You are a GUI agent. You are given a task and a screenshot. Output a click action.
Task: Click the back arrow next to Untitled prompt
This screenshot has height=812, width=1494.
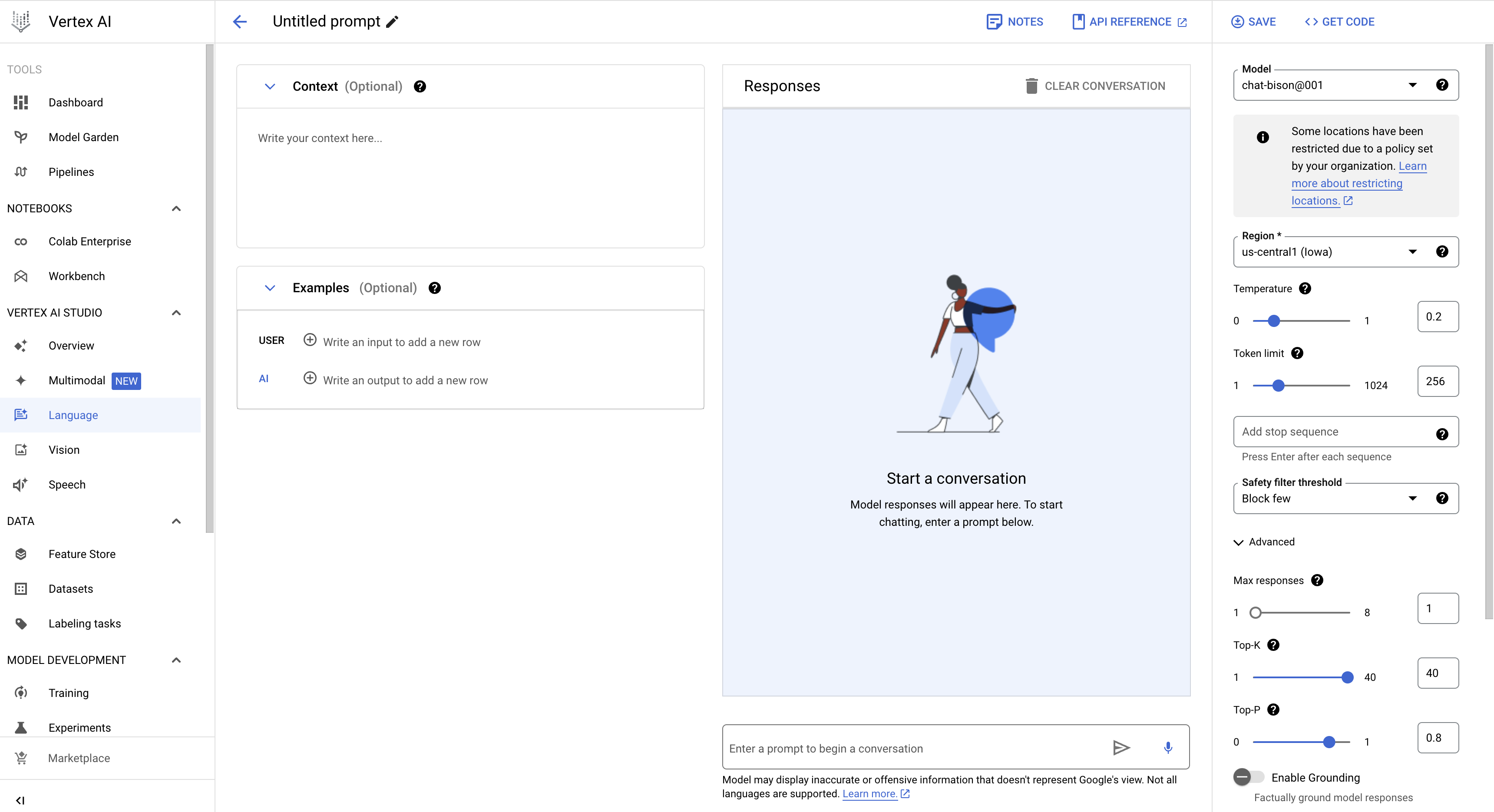click(x=240, y=22)
